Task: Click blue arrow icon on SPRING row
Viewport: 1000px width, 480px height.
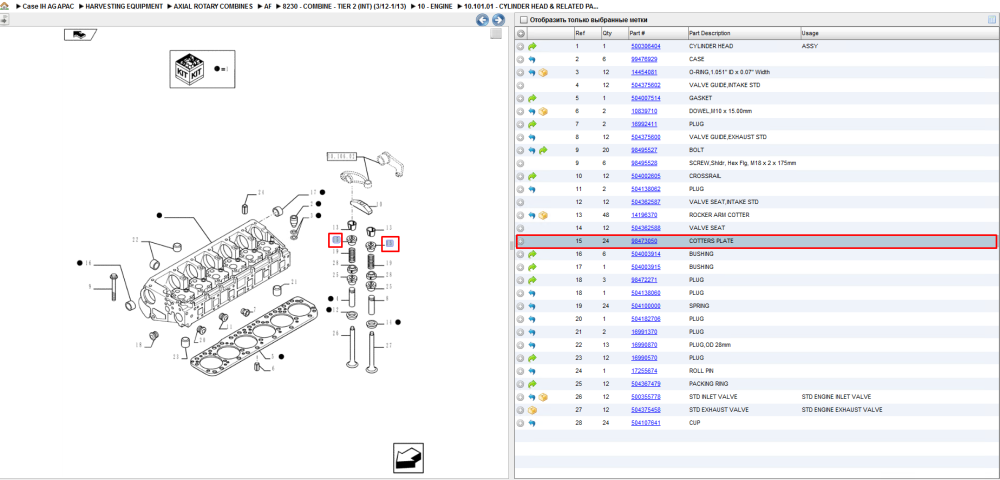Action: 533,305
